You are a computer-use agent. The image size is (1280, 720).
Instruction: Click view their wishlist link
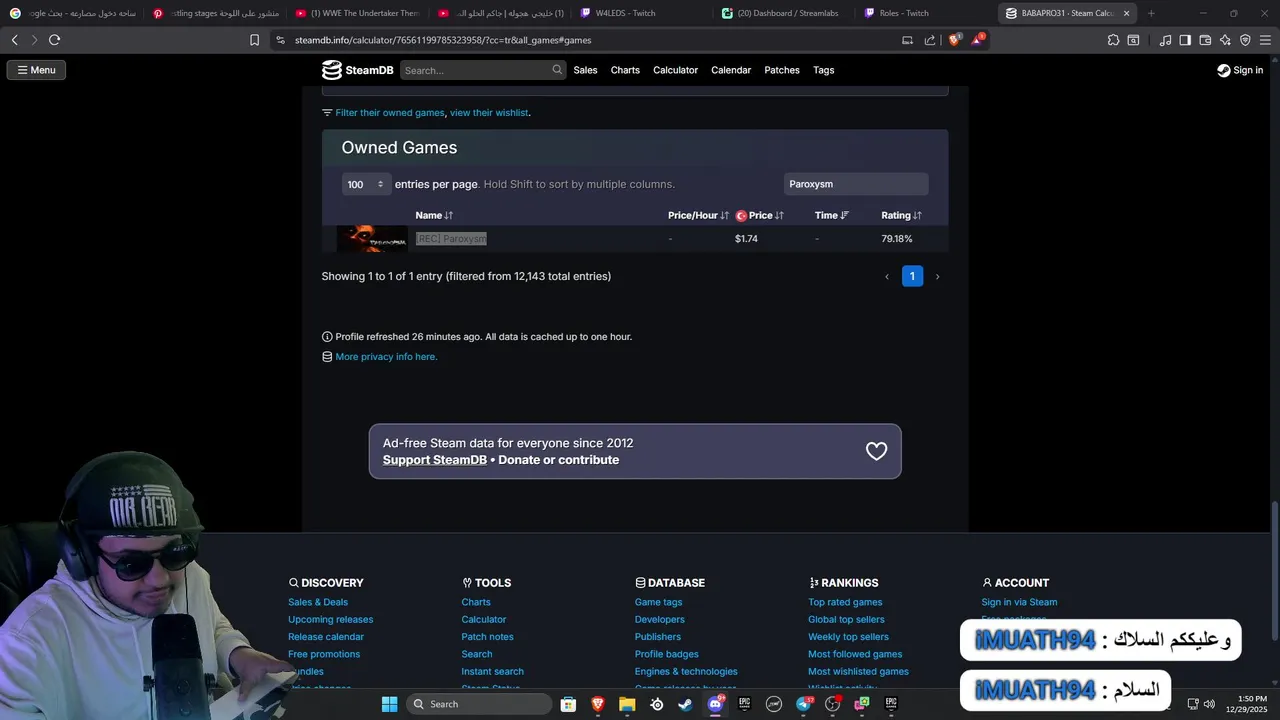pos(489,113)
